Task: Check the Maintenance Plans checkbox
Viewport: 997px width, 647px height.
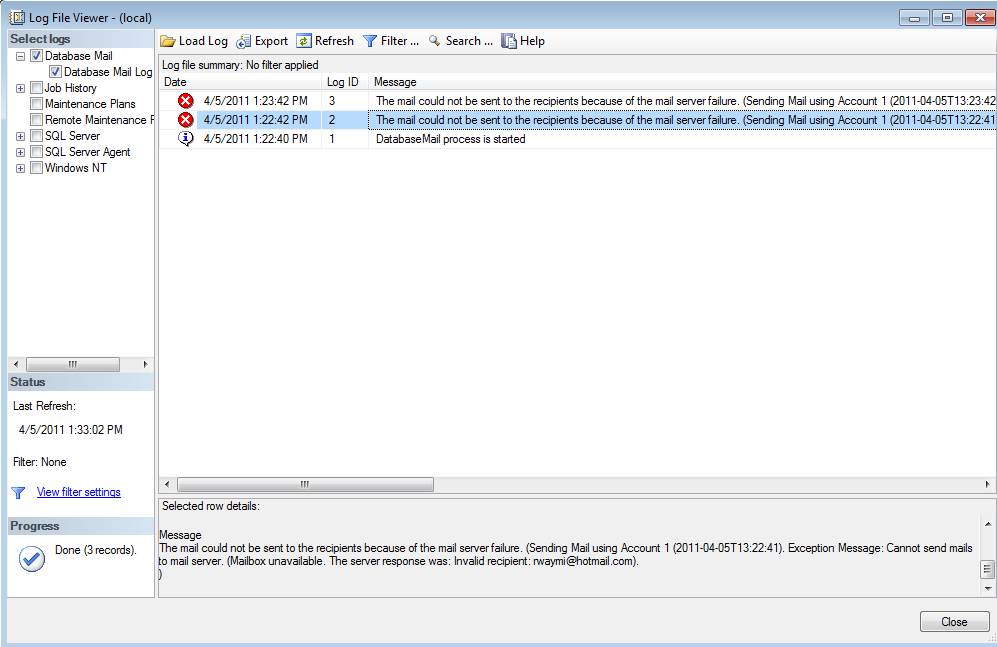Action: [x=36, y=104]
